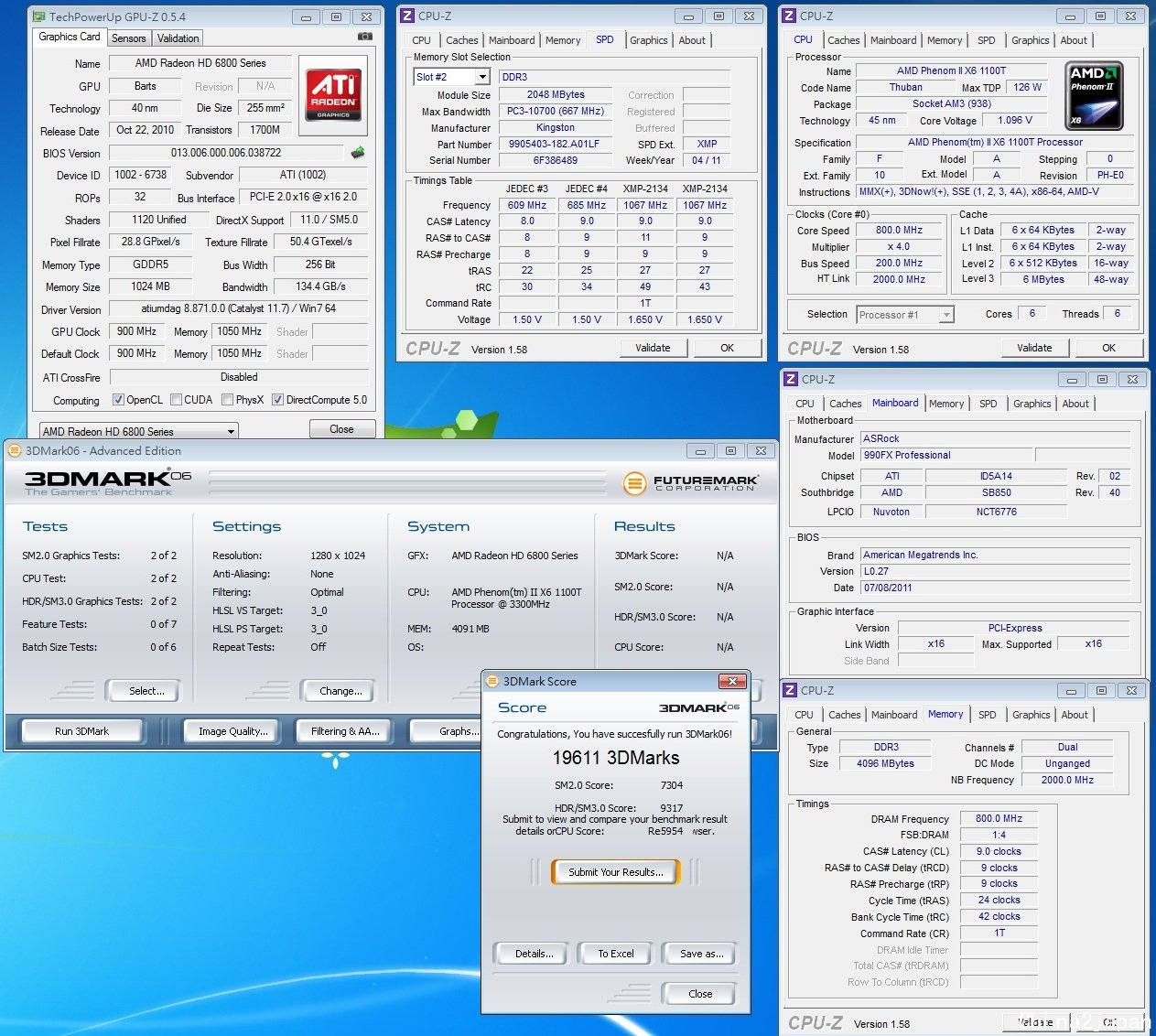Image resolution: width=1156 pixels, height=1036 pixels.
Task: Open the Memory tab in CPU-Z CPU window
Action: tap(945, 40)
